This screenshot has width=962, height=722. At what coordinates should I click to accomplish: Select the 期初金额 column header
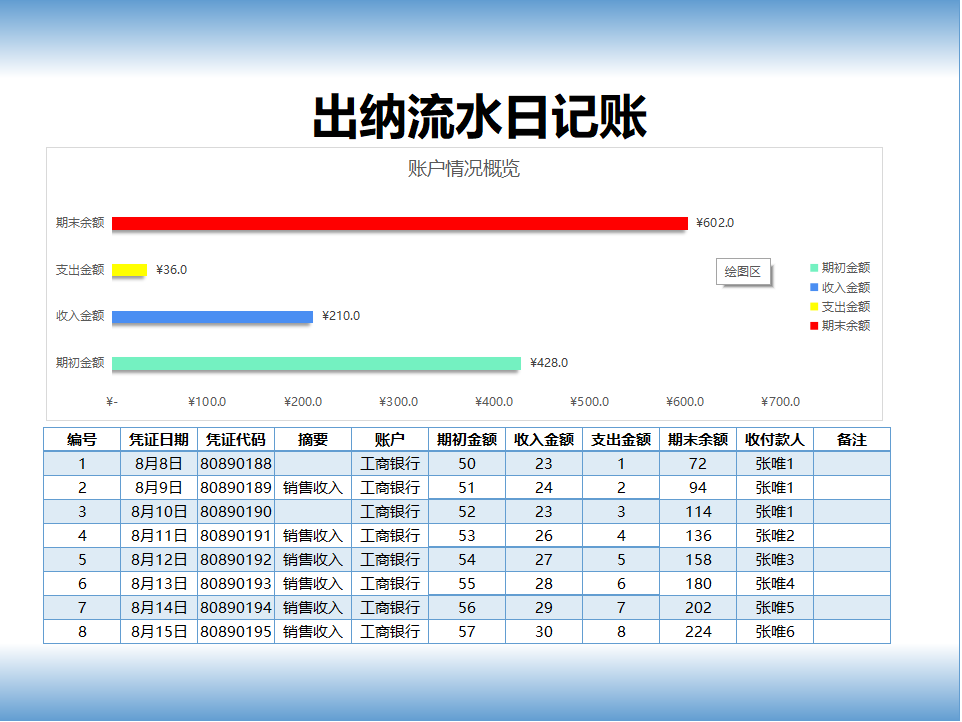[x=467, y=440]
